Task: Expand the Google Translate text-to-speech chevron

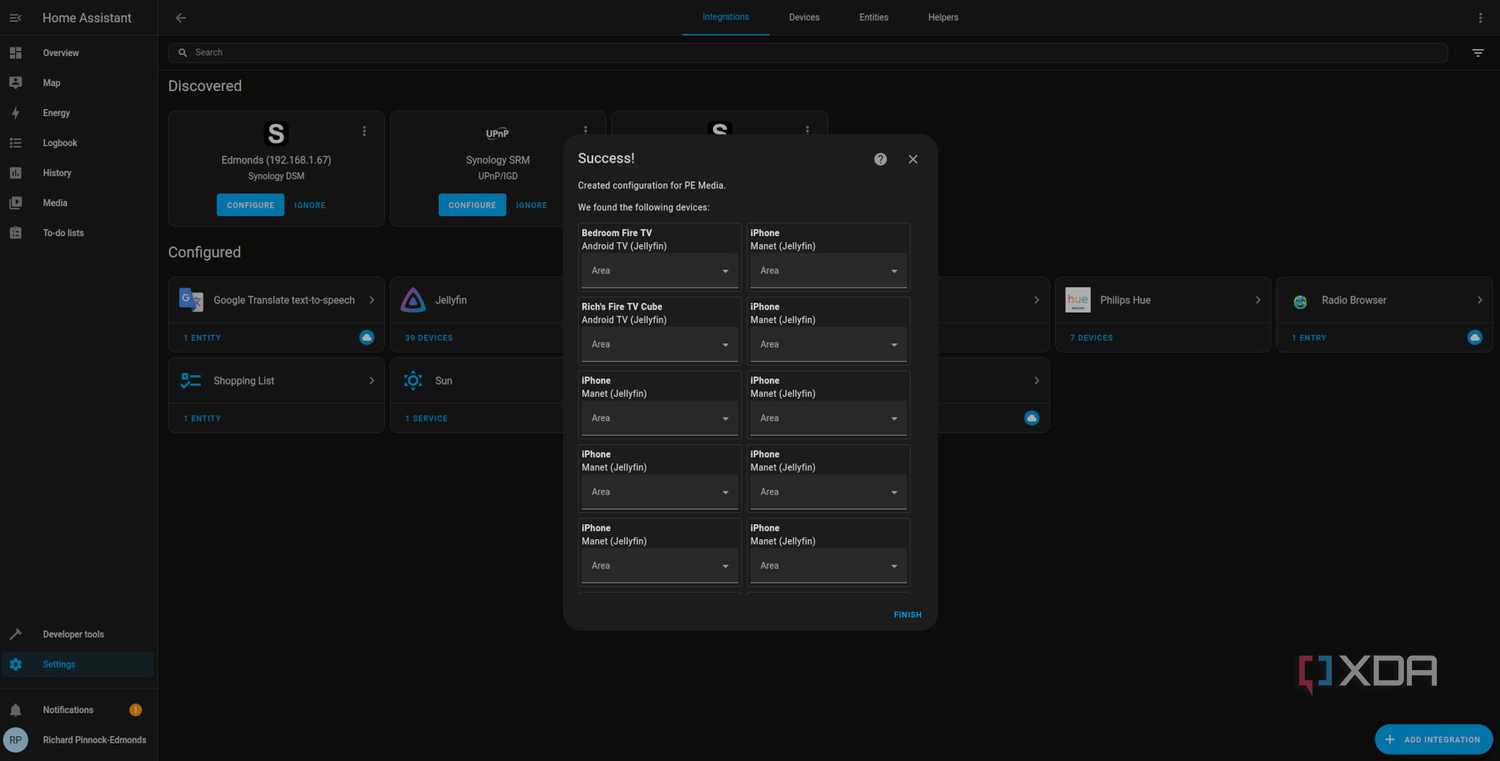Action: point(372,300)
